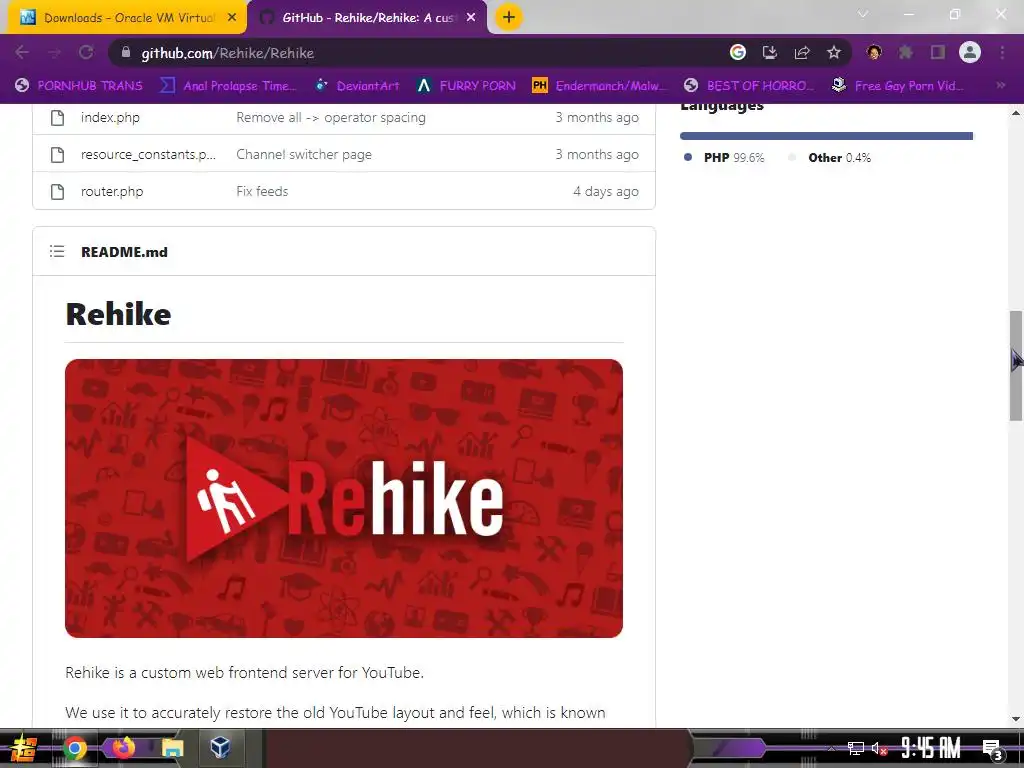Open the BEST OF HORRO... bookmark
This screenshot has height=768, width=1024.
[749, 86]
